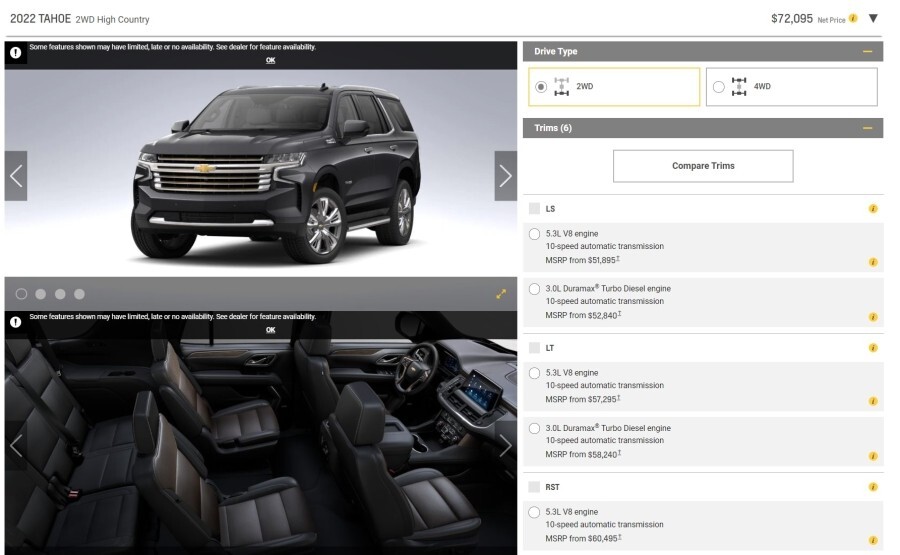Collapse the Drive Type section
Viewport: 900px width, 555px height.
click(867, 52)
